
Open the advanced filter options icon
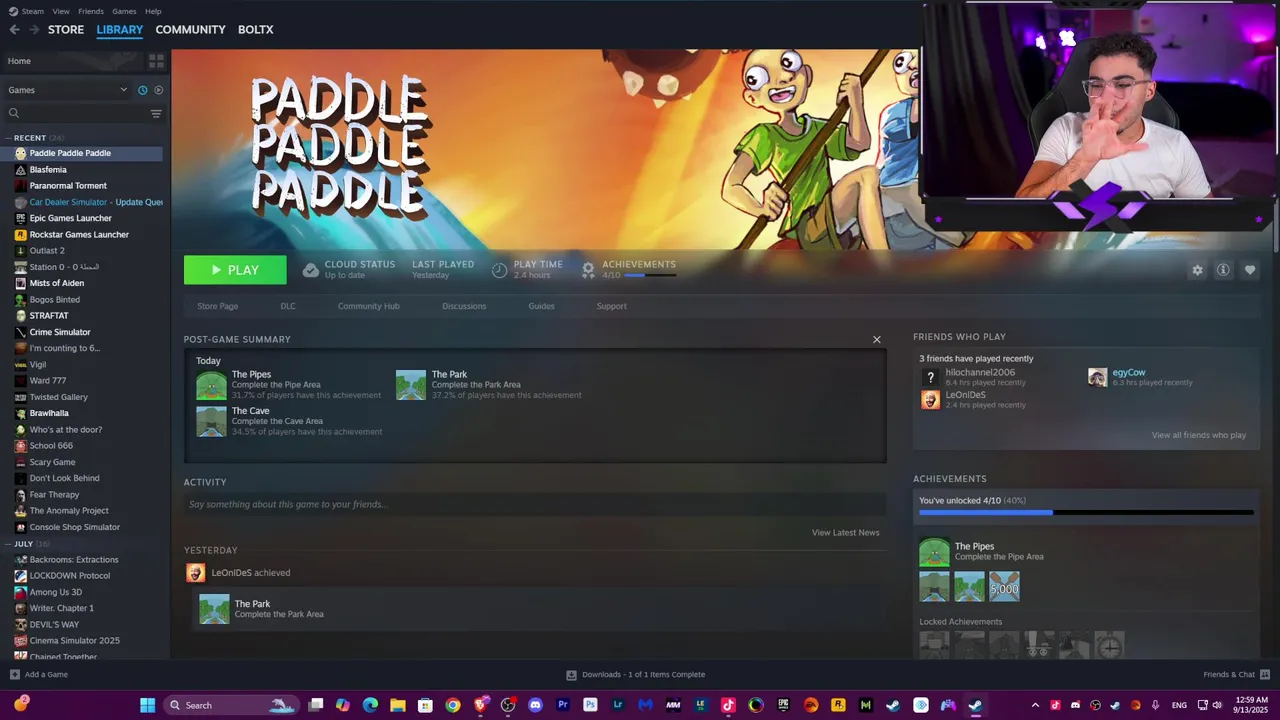click(156, 113)
